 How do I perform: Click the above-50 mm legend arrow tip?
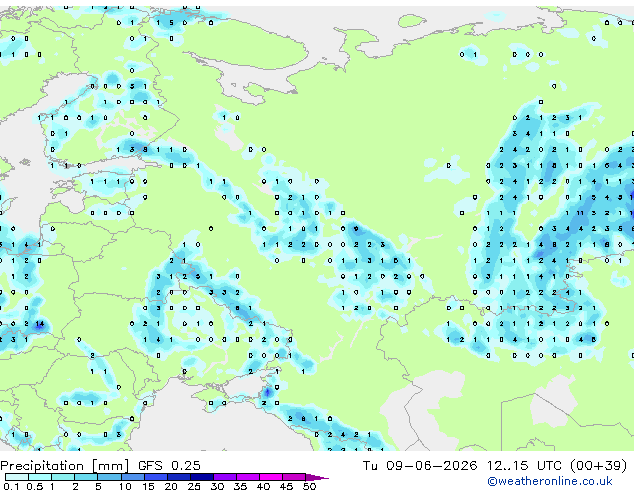(x=317, y=477)
